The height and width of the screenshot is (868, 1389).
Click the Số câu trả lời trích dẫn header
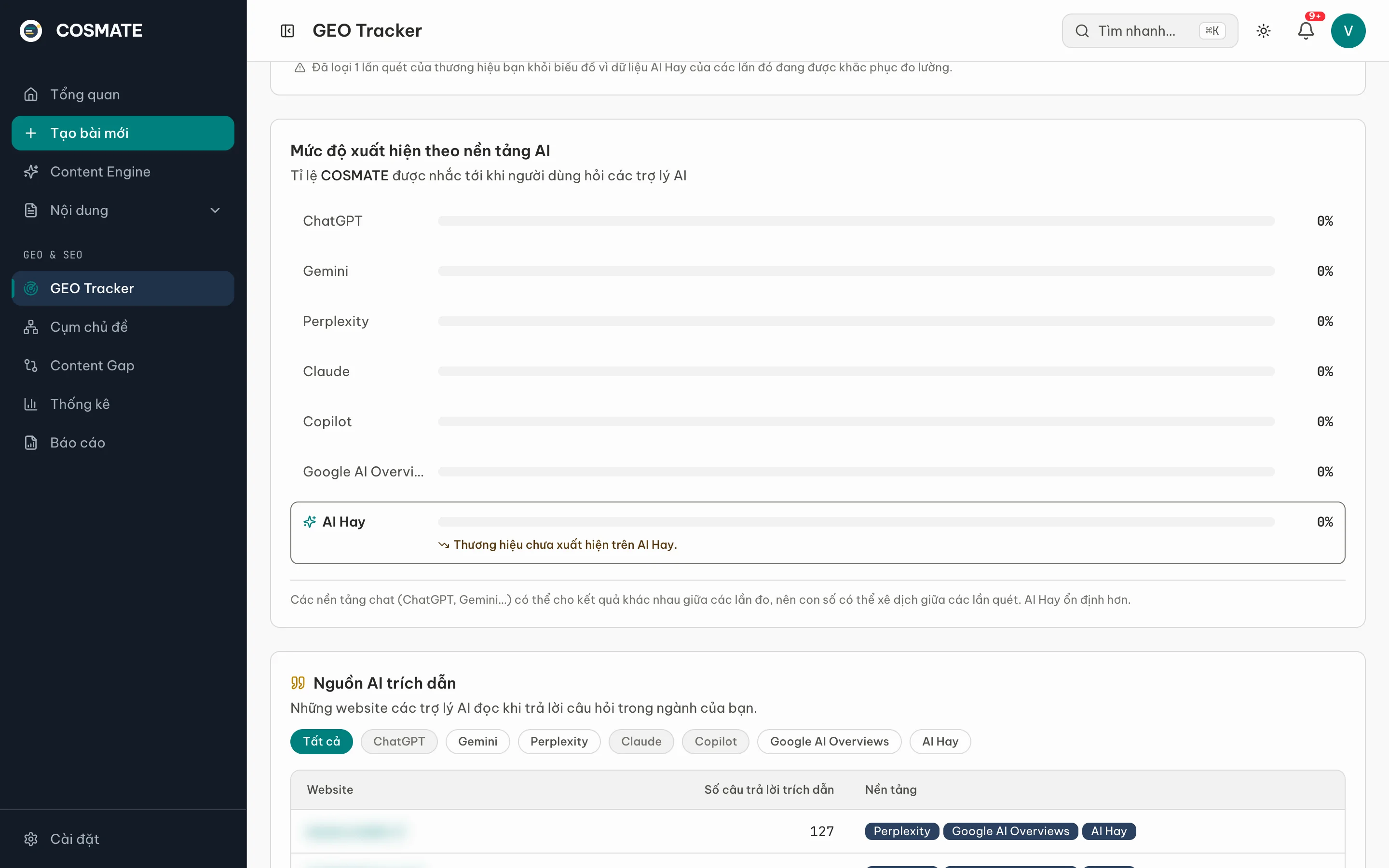coord(769,789)
